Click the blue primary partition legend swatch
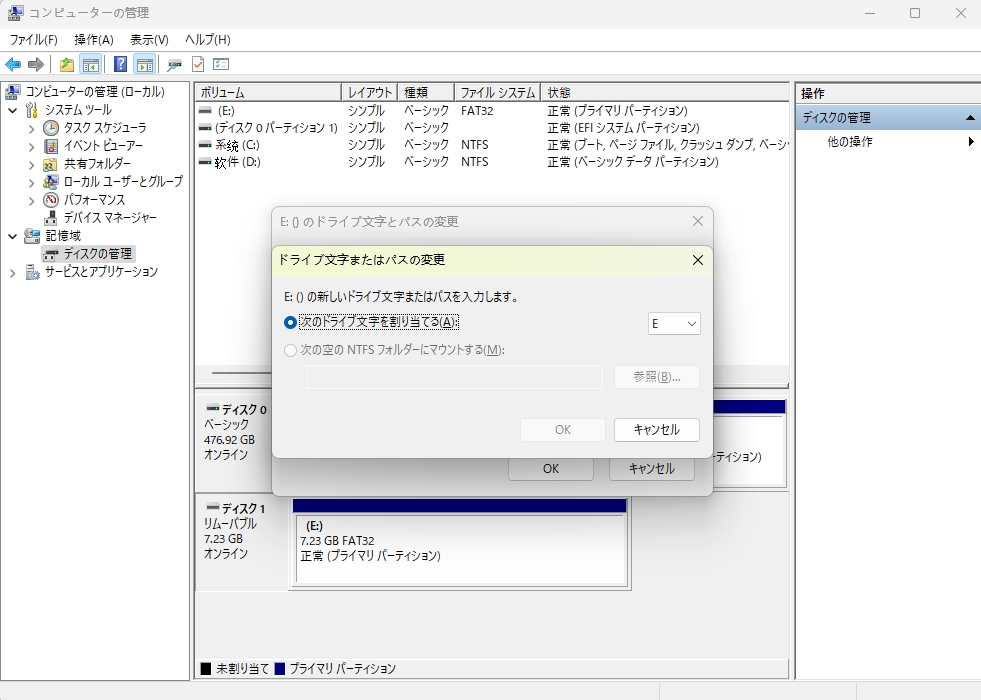 point(280,669)
